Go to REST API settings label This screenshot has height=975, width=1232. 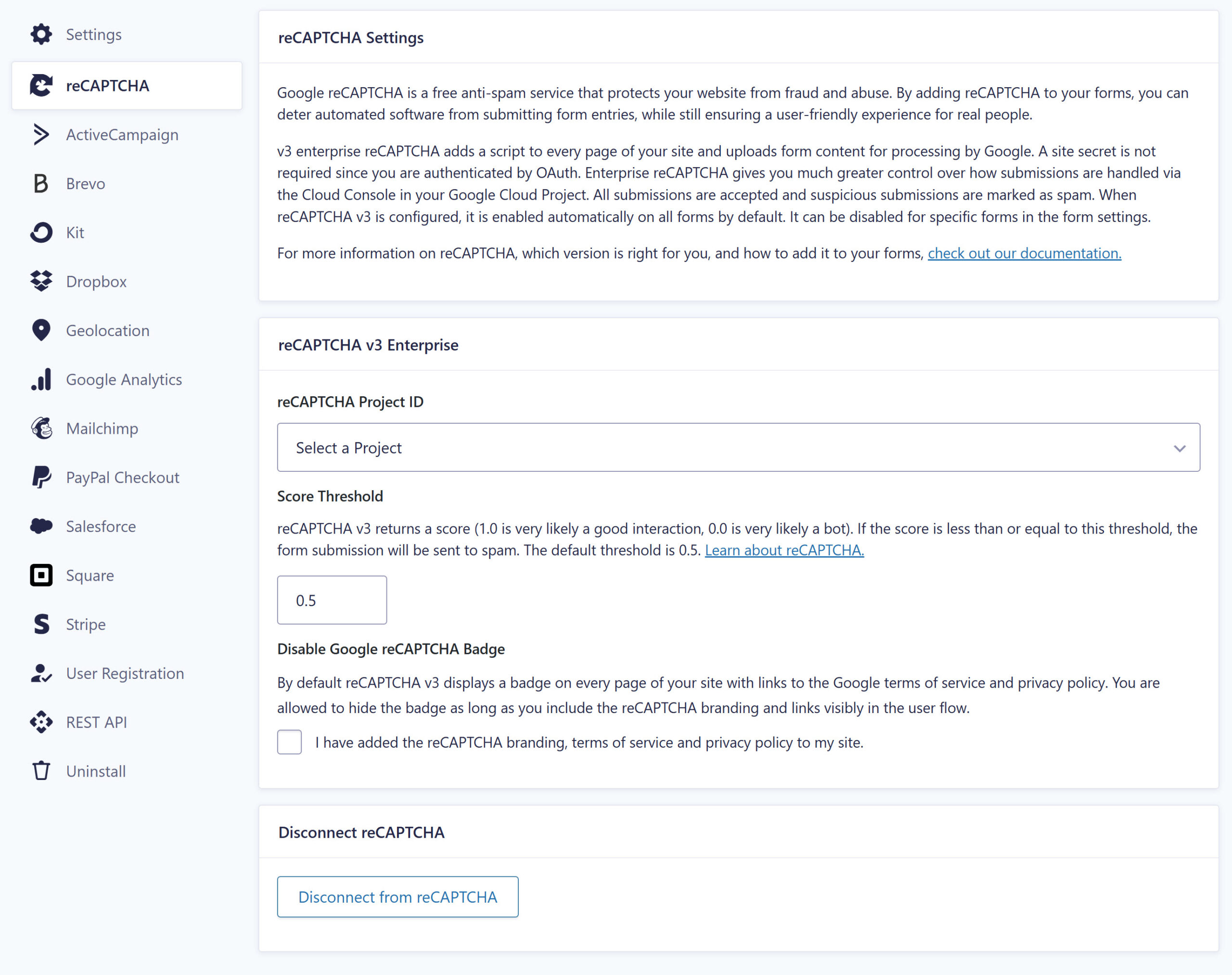96,723
